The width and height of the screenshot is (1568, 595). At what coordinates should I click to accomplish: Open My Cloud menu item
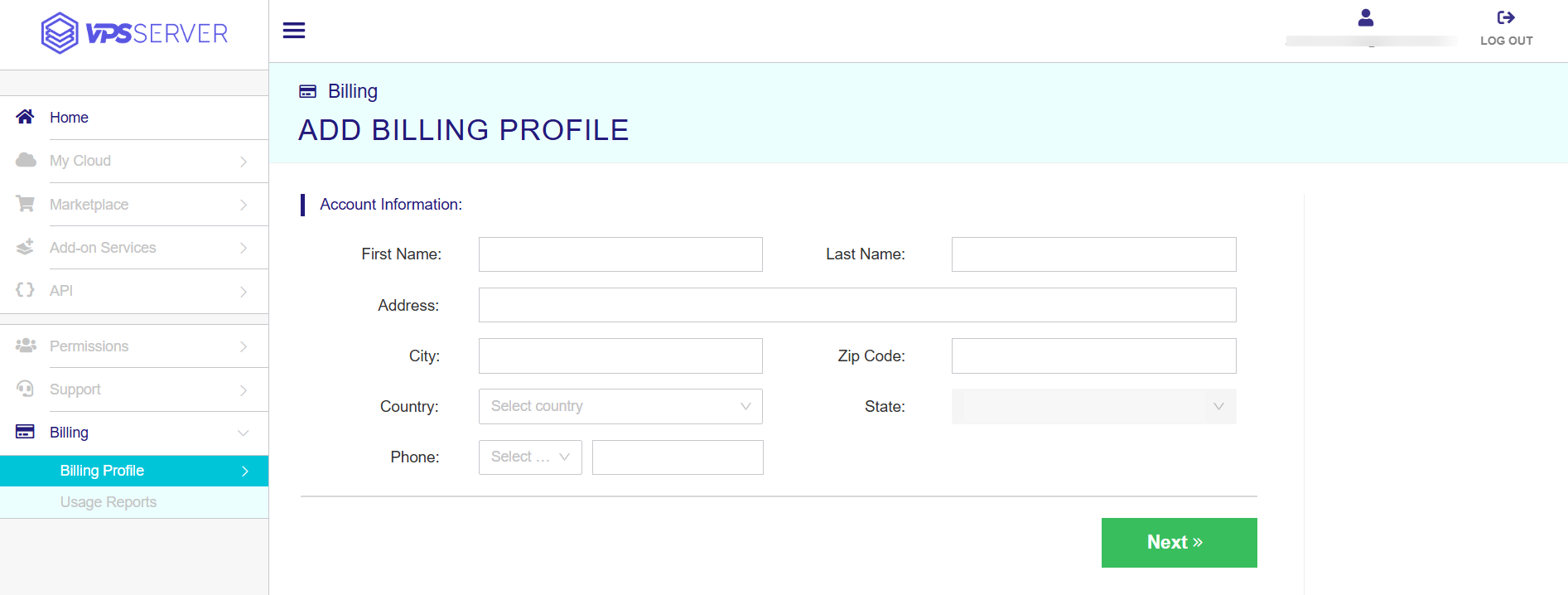point(134,161)
